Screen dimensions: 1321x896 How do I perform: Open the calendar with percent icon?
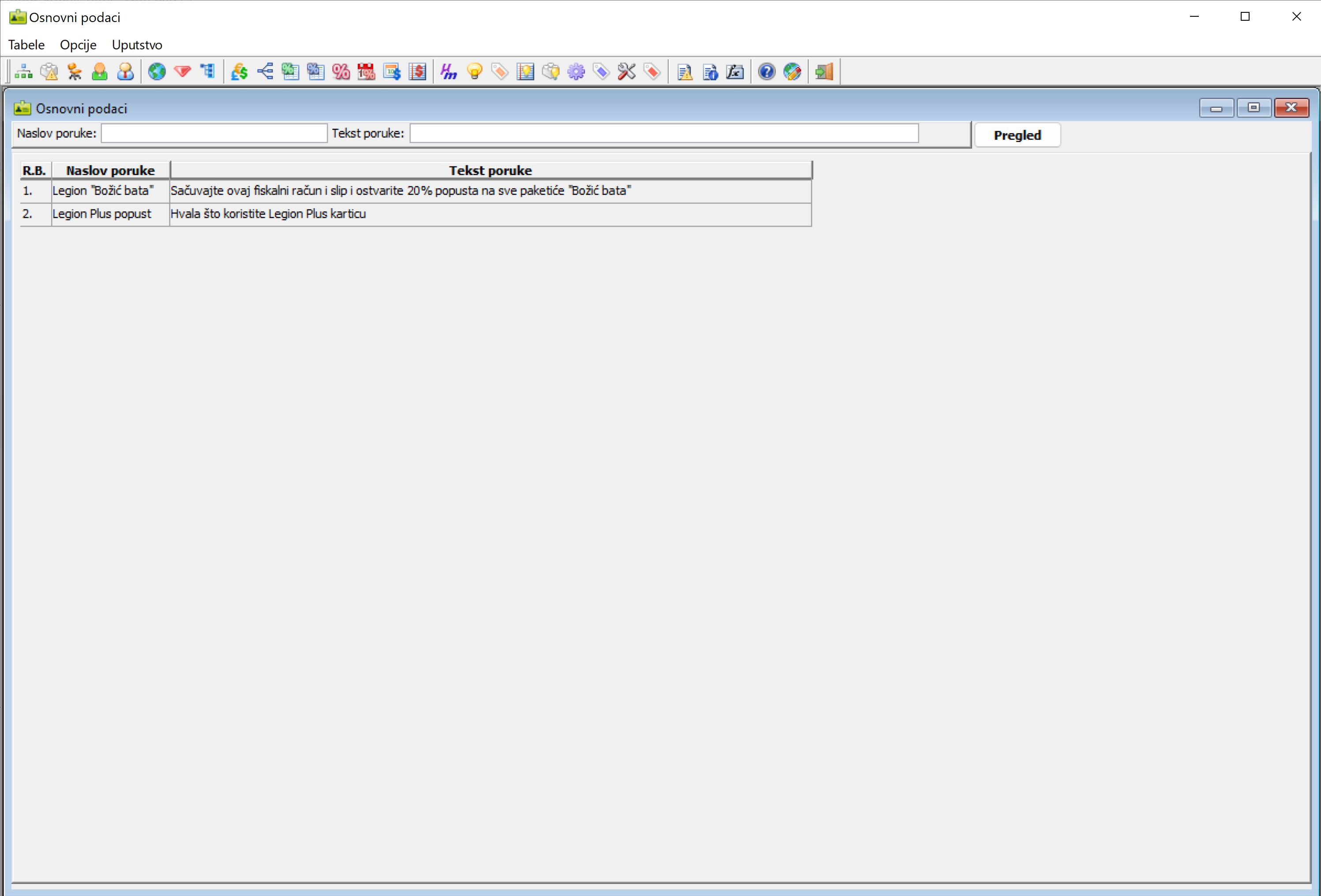(367, 71)
